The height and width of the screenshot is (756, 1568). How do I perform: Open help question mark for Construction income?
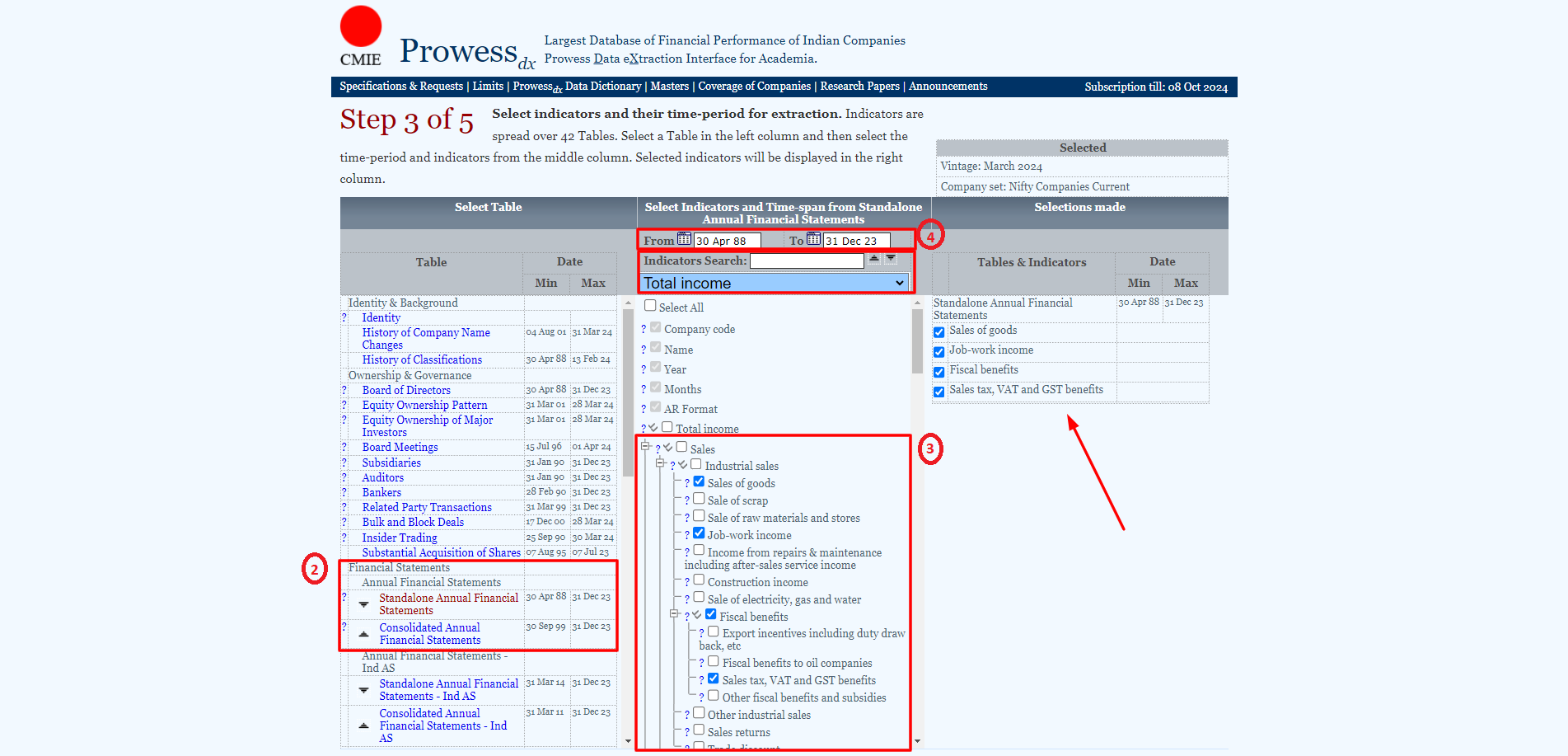pyautogui.click(x=687, y=583)
